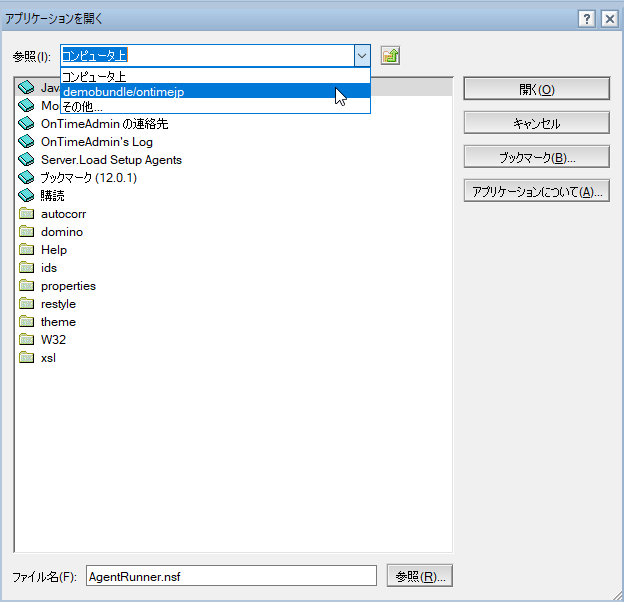The image size is (624, 602).
Task: Select the OnTimeAdmin の連絡先 database entry
Action: click(x=104, y=124)
